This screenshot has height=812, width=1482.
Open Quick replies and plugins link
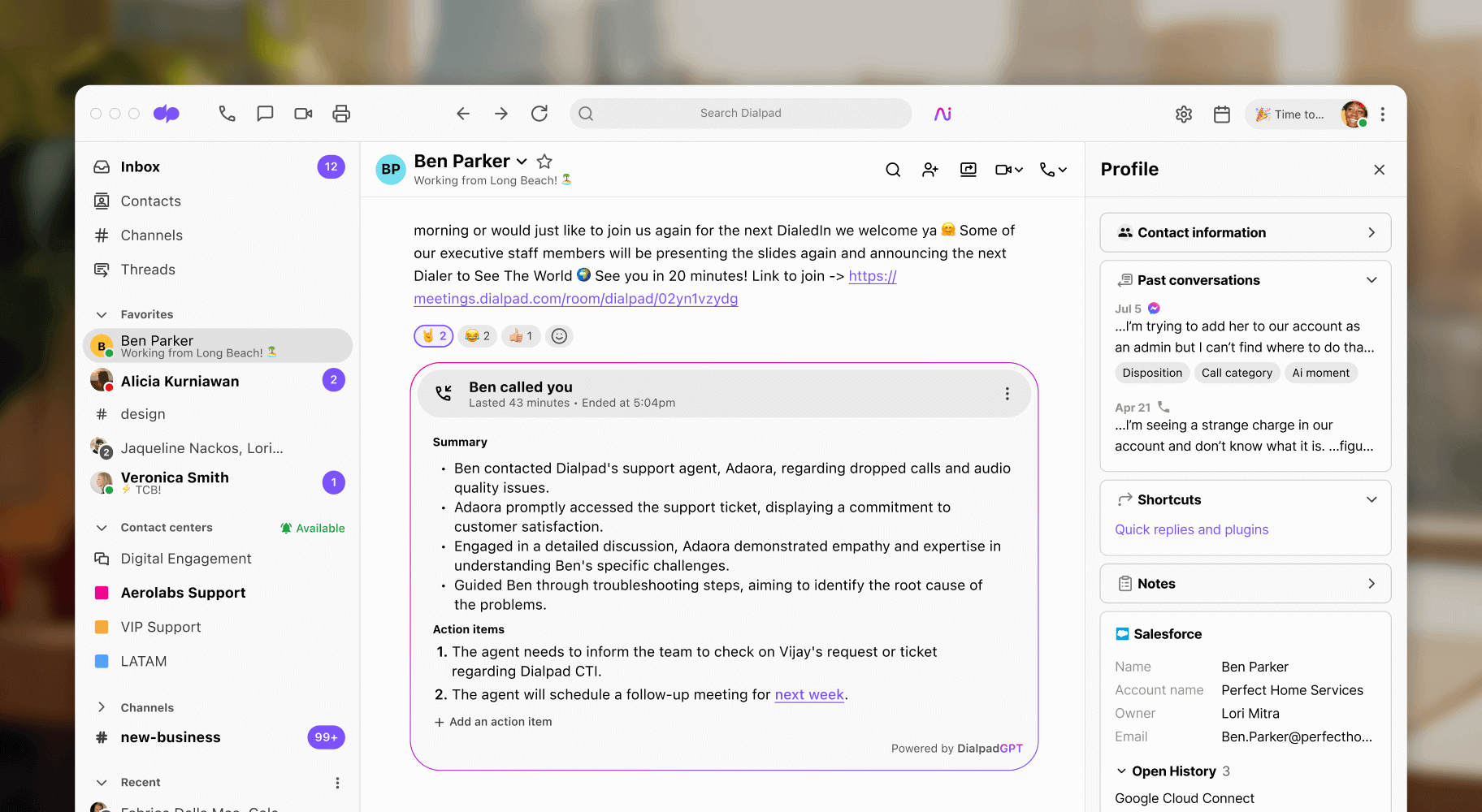(x=1191, y=529)
